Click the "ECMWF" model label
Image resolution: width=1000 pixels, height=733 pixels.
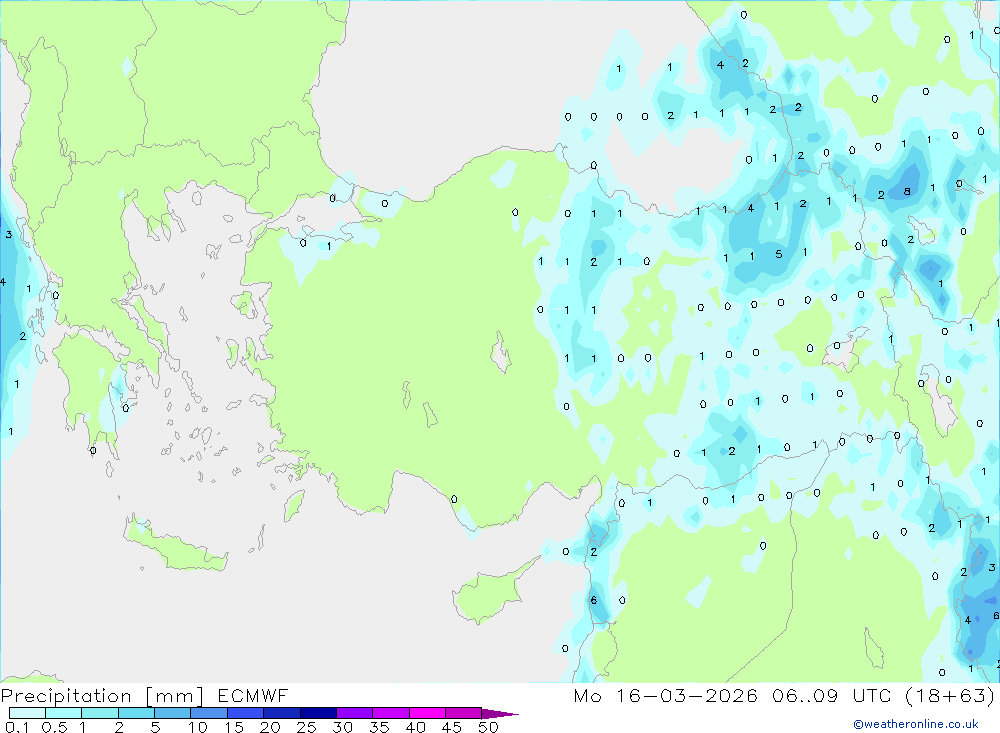tap(253, 695)
